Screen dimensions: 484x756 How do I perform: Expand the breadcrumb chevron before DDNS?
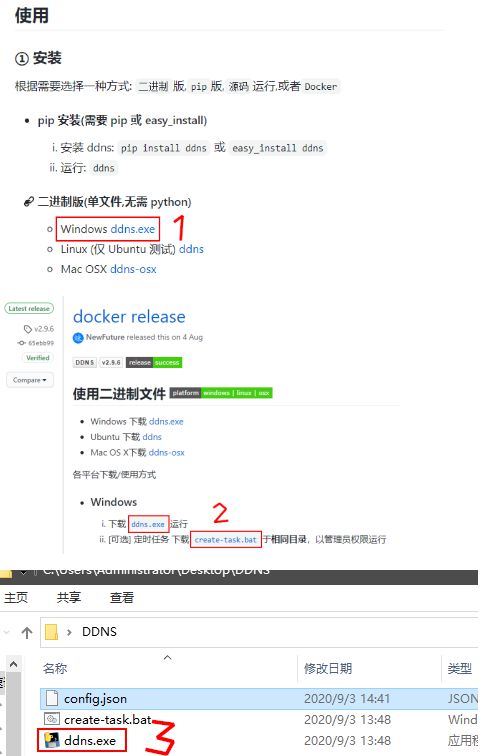point(69,632)
